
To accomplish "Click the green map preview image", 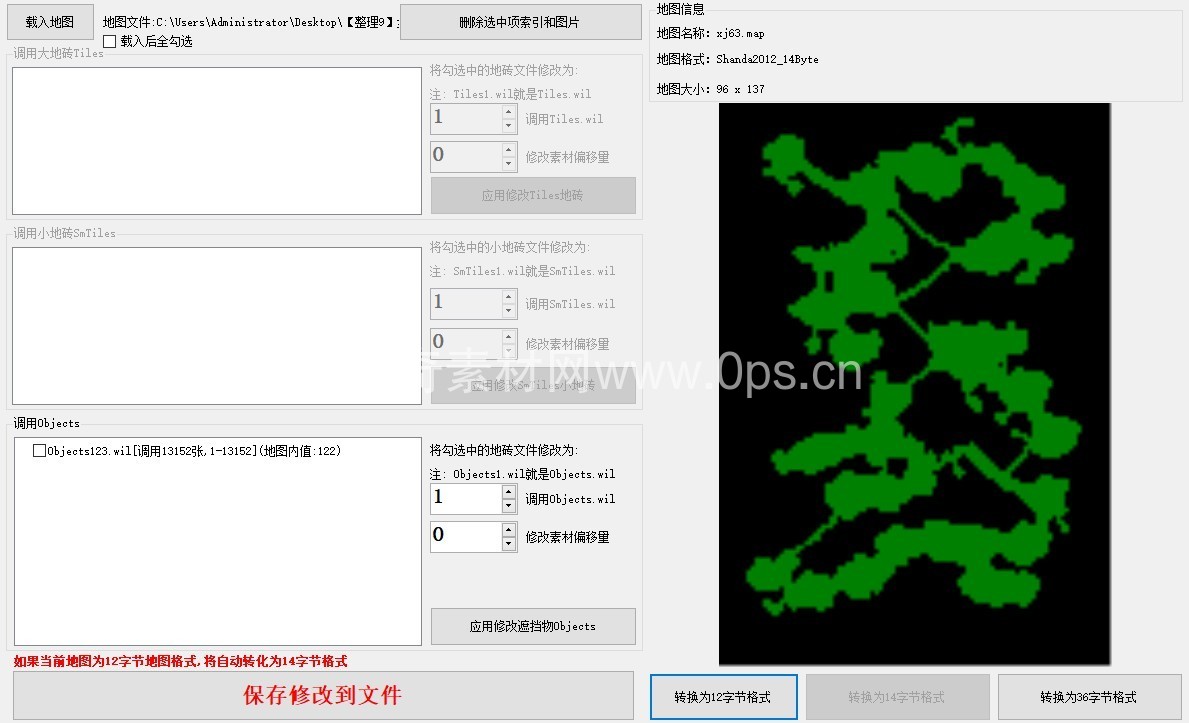I will coord(914,383).
